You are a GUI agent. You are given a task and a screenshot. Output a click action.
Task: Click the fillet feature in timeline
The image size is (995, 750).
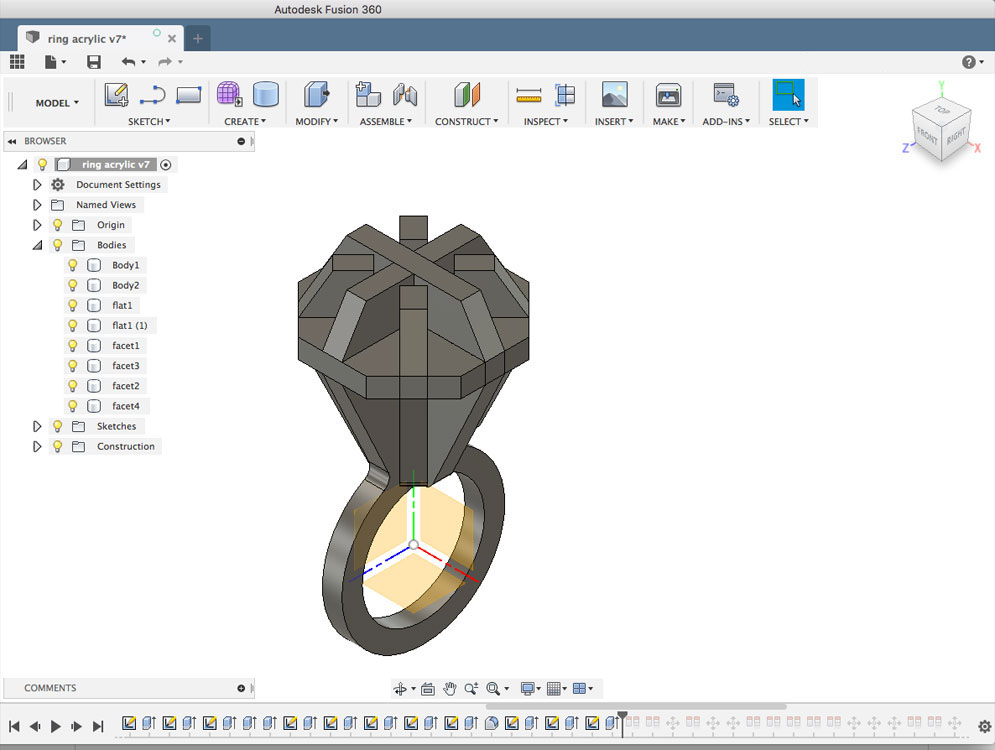[x=491, y=723]
